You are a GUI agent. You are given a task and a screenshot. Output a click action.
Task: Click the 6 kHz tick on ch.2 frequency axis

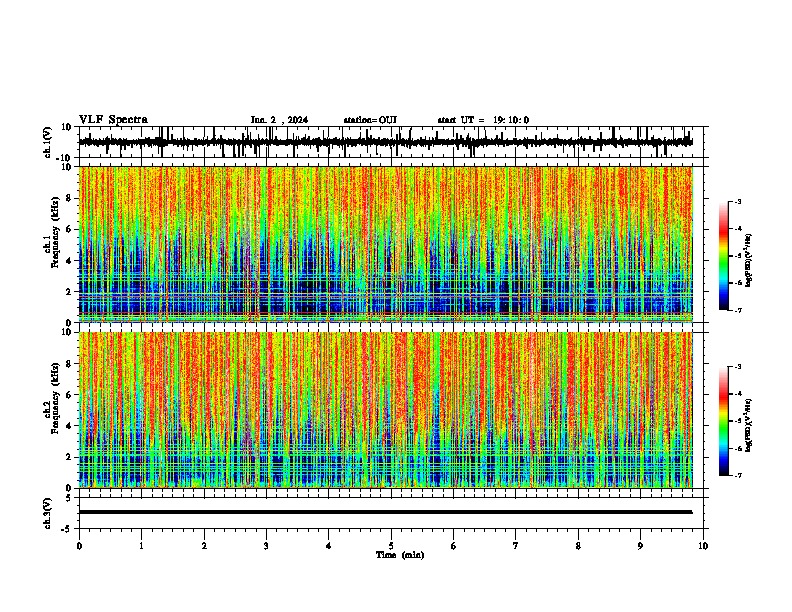(x=71, y=395)
